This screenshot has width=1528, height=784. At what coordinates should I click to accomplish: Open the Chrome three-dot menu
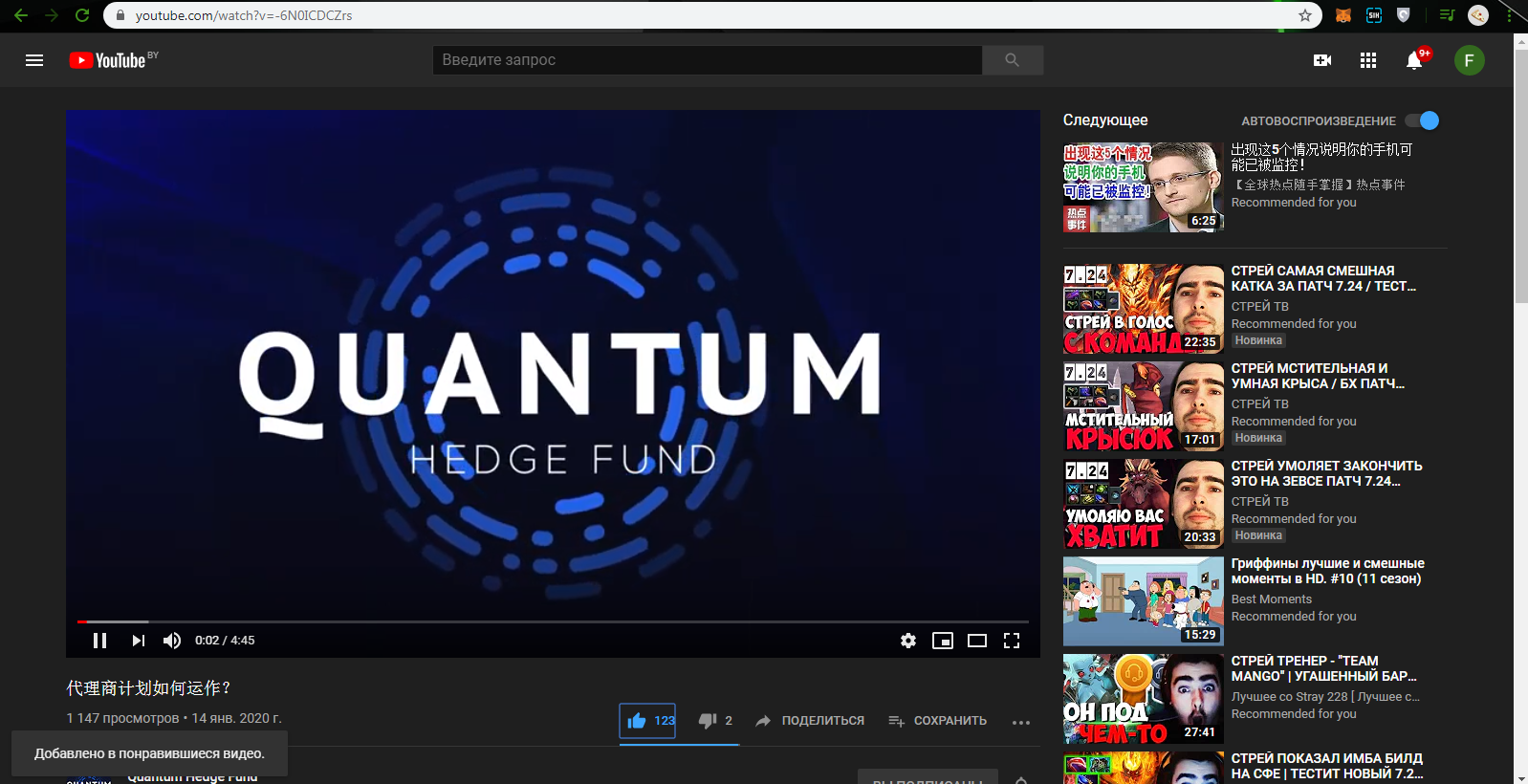coord(1510,15)
